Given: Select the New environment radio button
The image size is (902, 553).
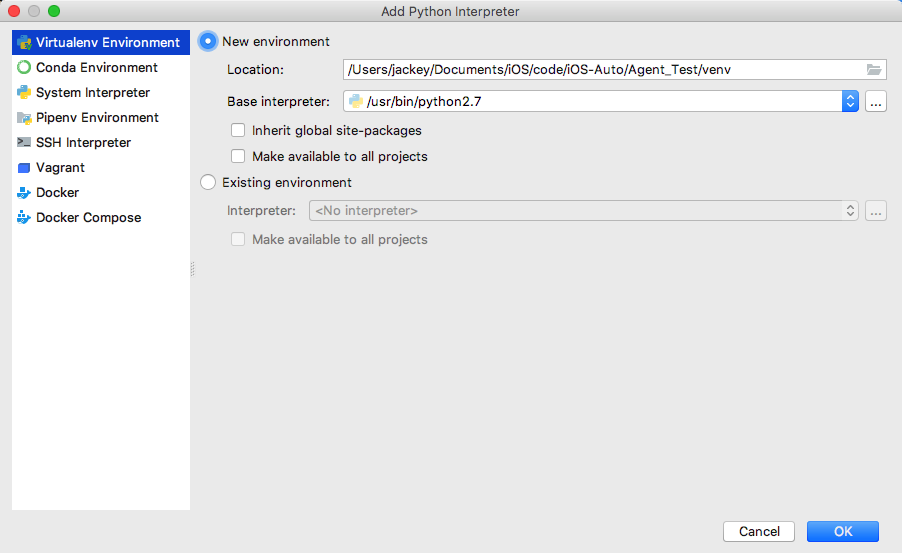Looking at the screenshot, I should [x=208, y=41].
